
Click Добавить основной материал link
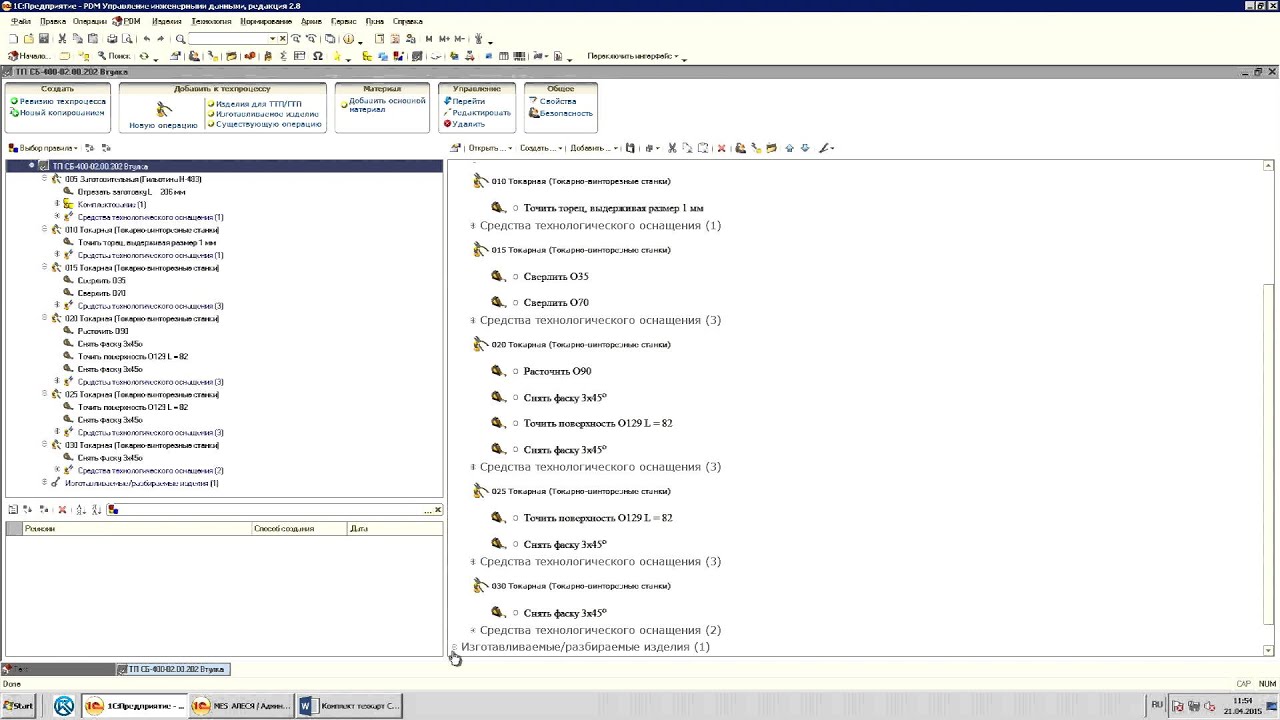click(387, 105)
